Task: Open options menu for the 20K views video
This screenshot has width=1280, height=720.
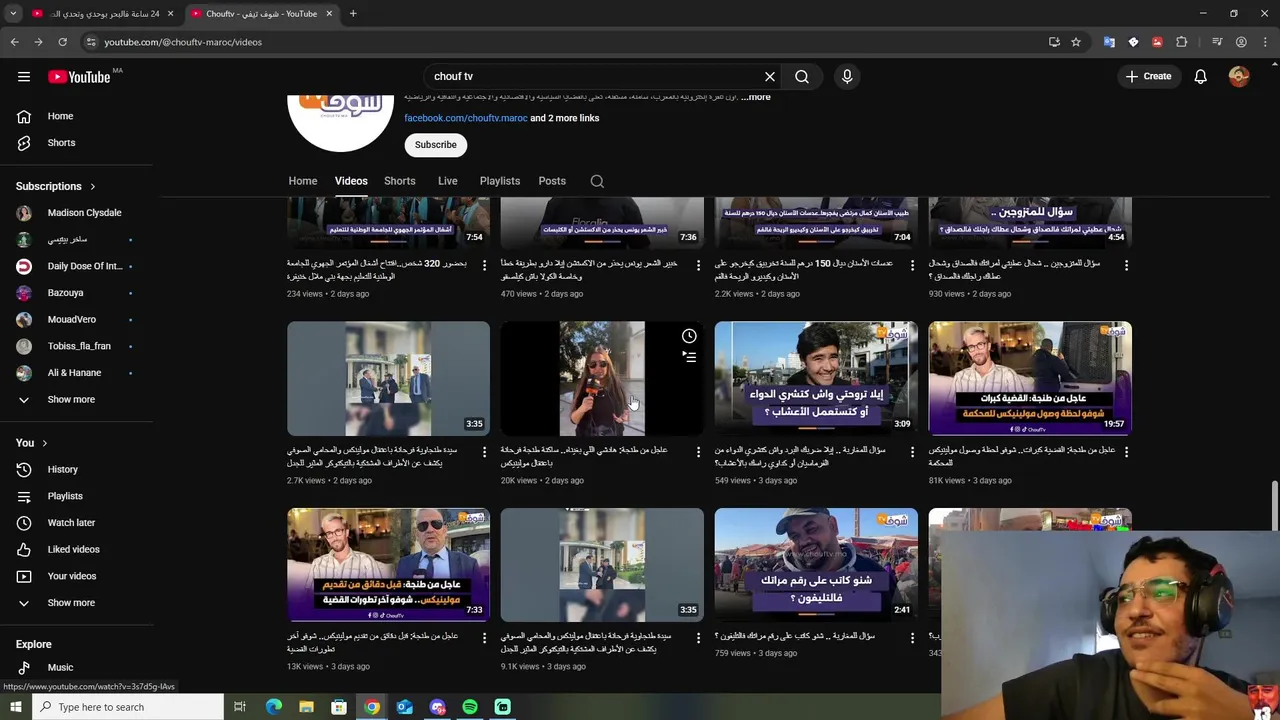Action: tap(699, 452)
